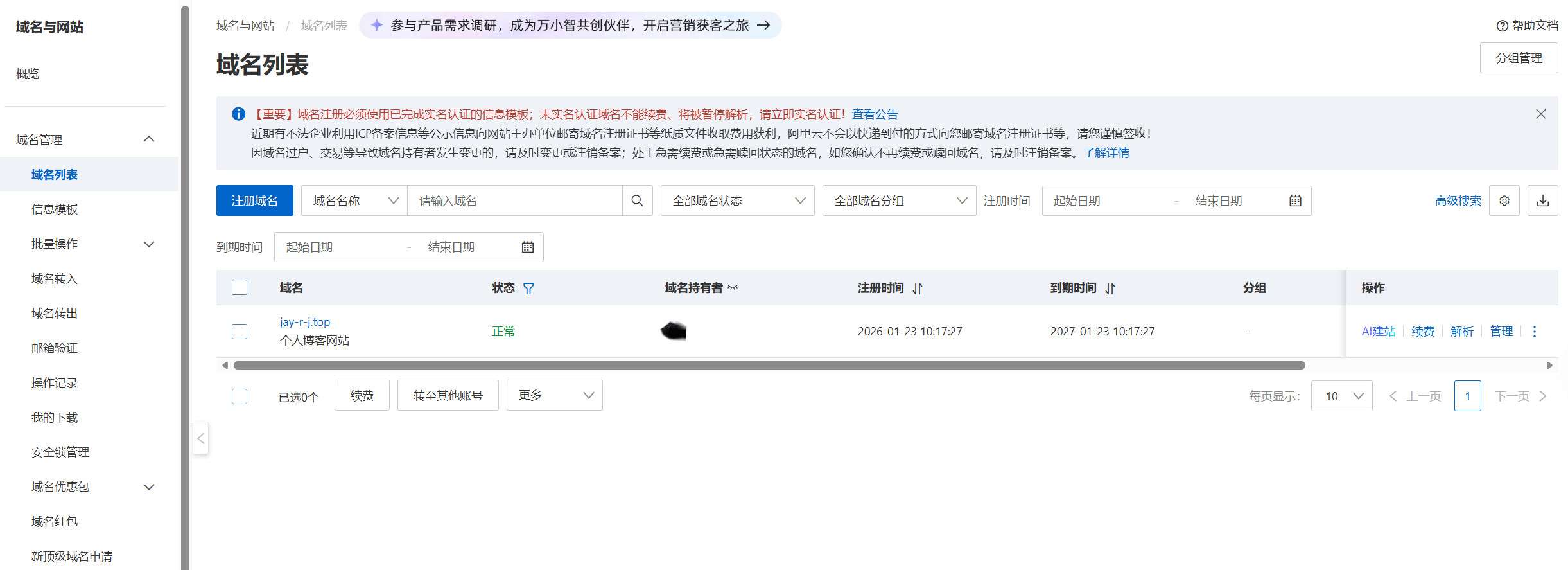The image size is (1568, 570).
Task: Click the download export icon
Action: [x=1542, y=200]
